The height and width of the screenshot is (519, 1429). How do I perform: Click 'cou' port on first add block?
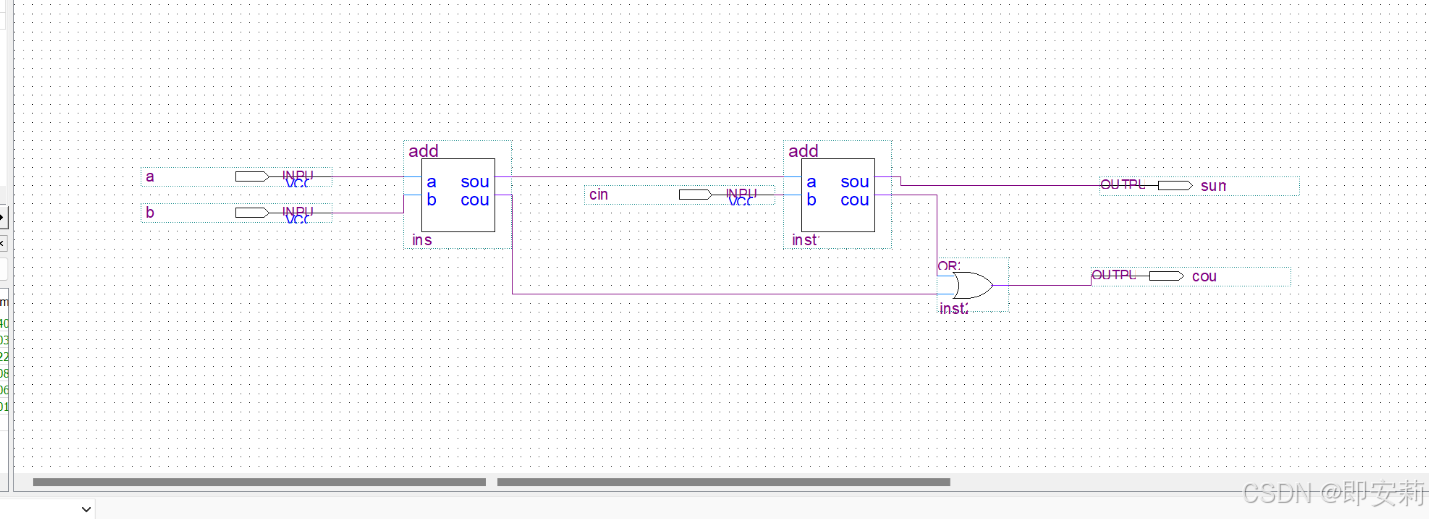[475, 200]
